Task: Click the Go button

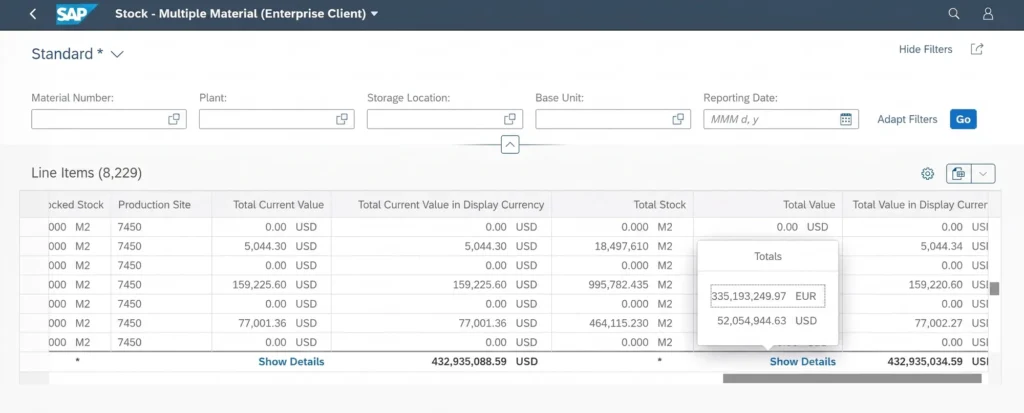Action: click(963, 119)
